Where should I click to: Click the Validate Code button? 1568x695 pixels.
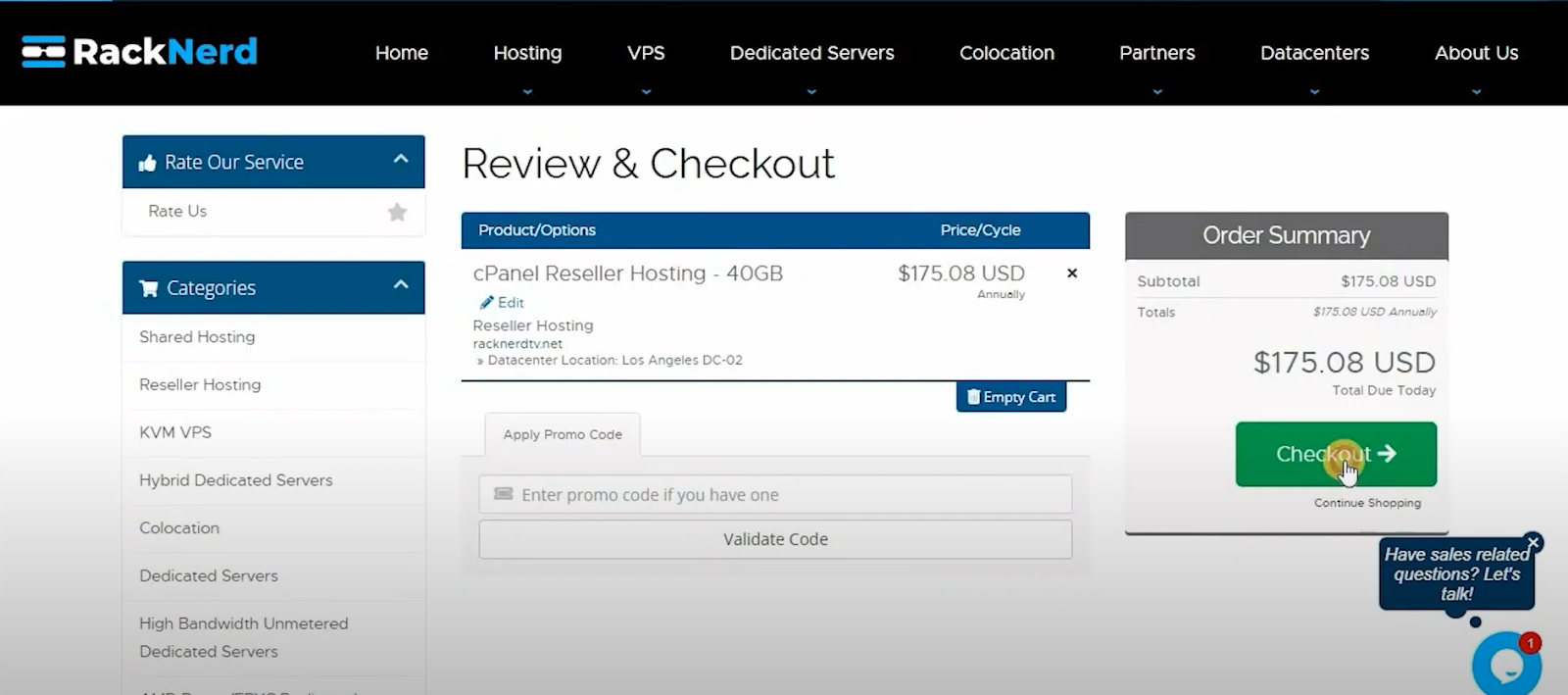click(775, 539)
